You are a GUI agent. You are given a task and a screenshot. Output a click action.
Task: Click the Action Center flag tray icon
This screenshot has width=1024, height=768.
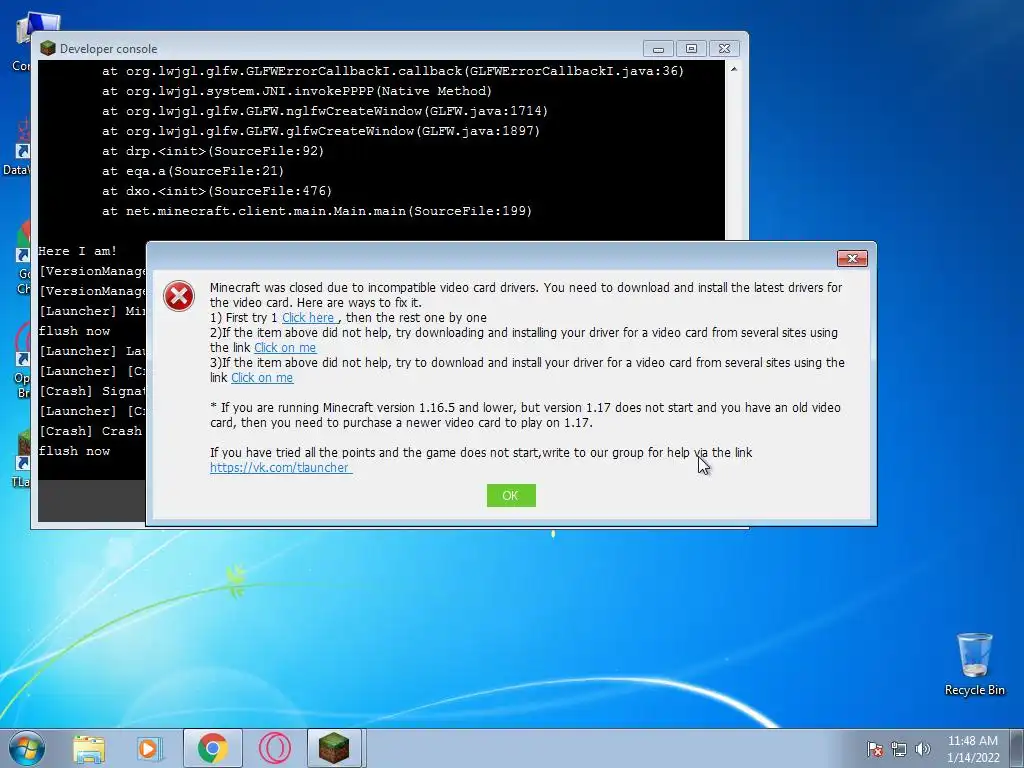[875, 749]
